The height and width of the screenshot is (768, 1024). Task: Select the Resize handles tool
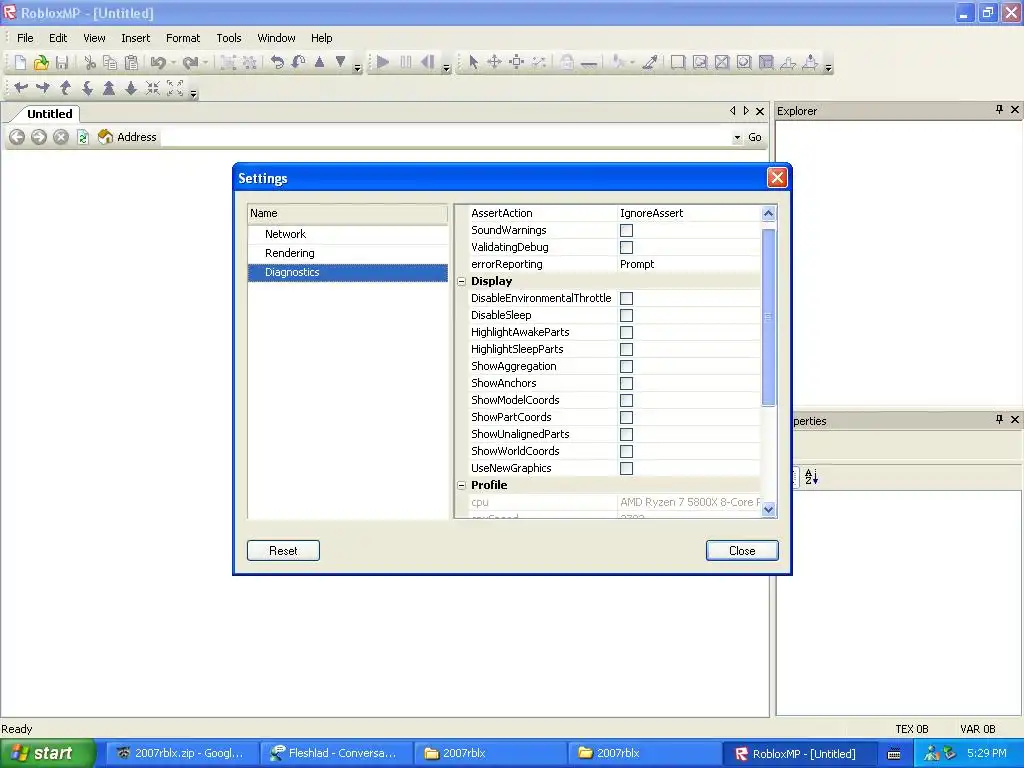[x=517, y=62]
